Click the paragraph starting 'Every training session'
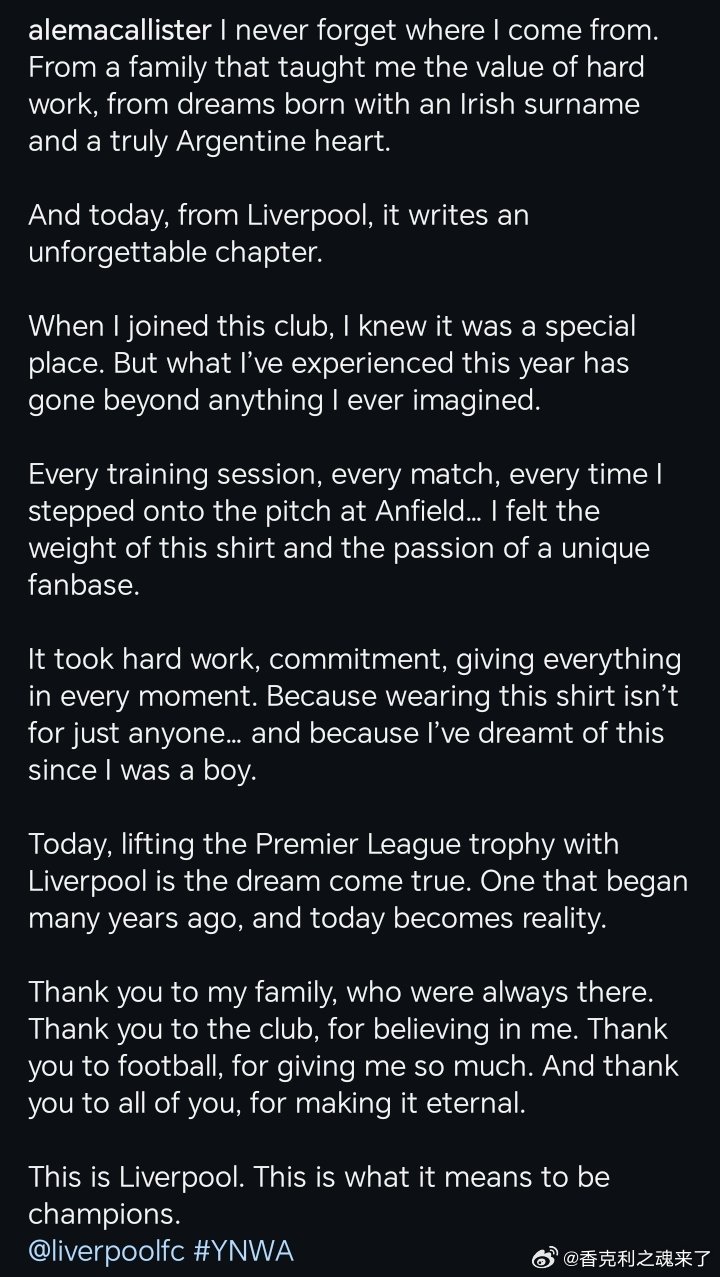720x1277 pixels. pyautogui.click(x=345, y=529)
